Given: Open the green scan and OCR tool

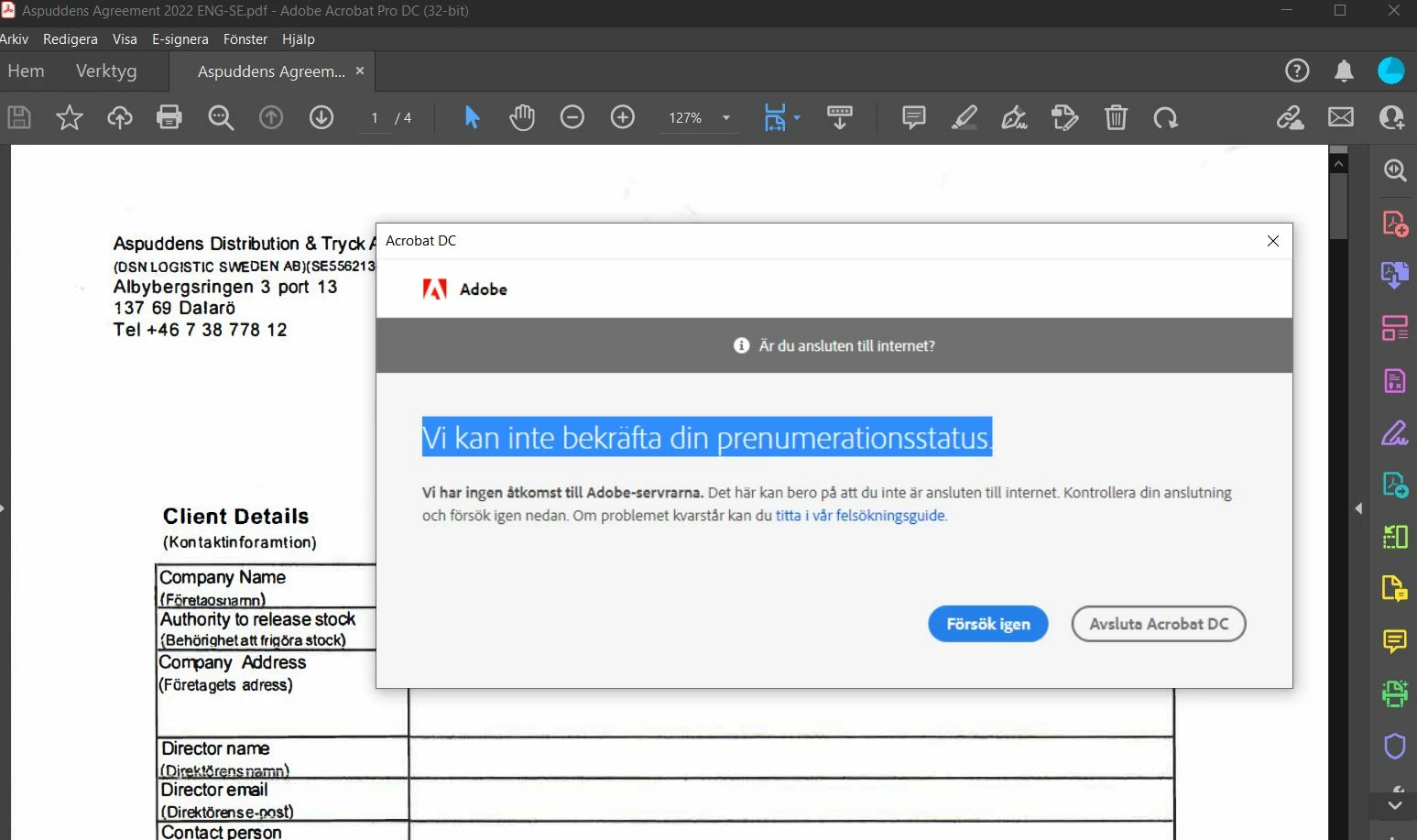Looking at the screenshot, I should pyautogui.click(x=1395, y=694).
